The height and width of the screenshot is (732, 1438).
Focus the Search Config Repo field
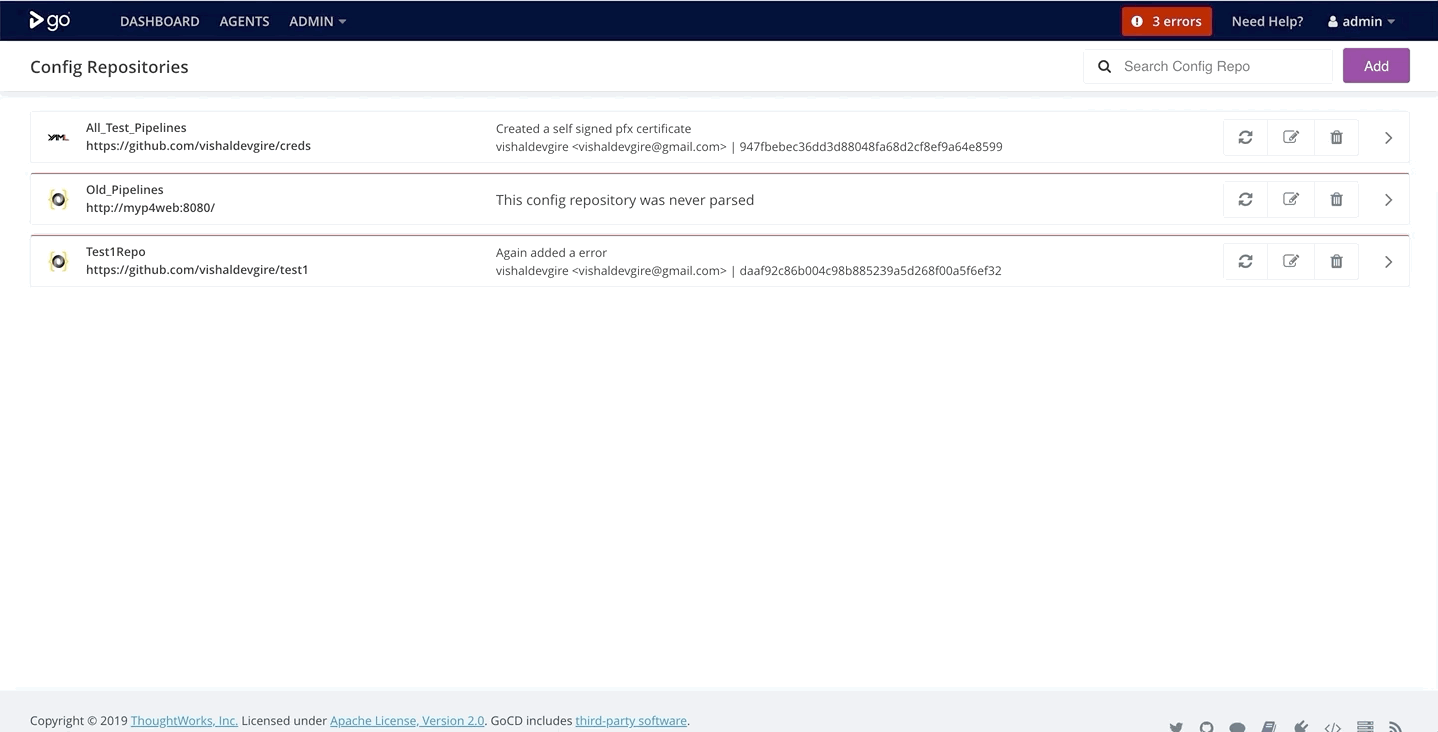(x=1208, y=66)
